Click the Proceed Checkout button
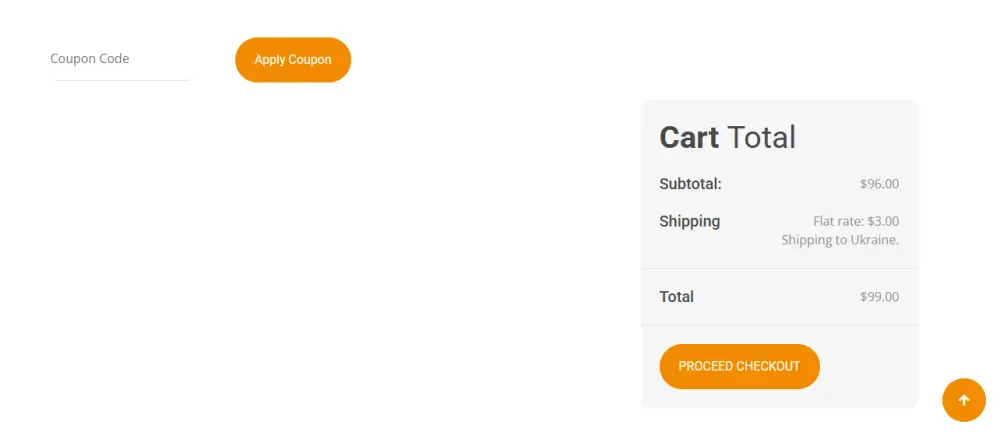Image resolution: width=1000 pixels, height=432 pixels. [x=739, y=366]
